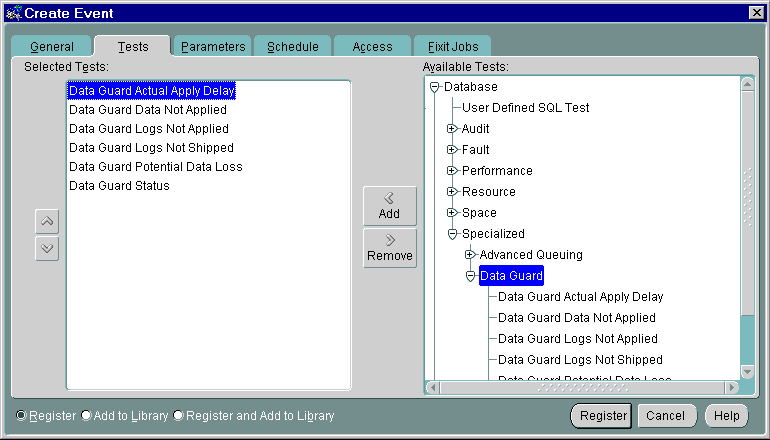Screen dimensions: 770x440
Task: Switch to the Tests tab
Action: [x=133, y=47]
